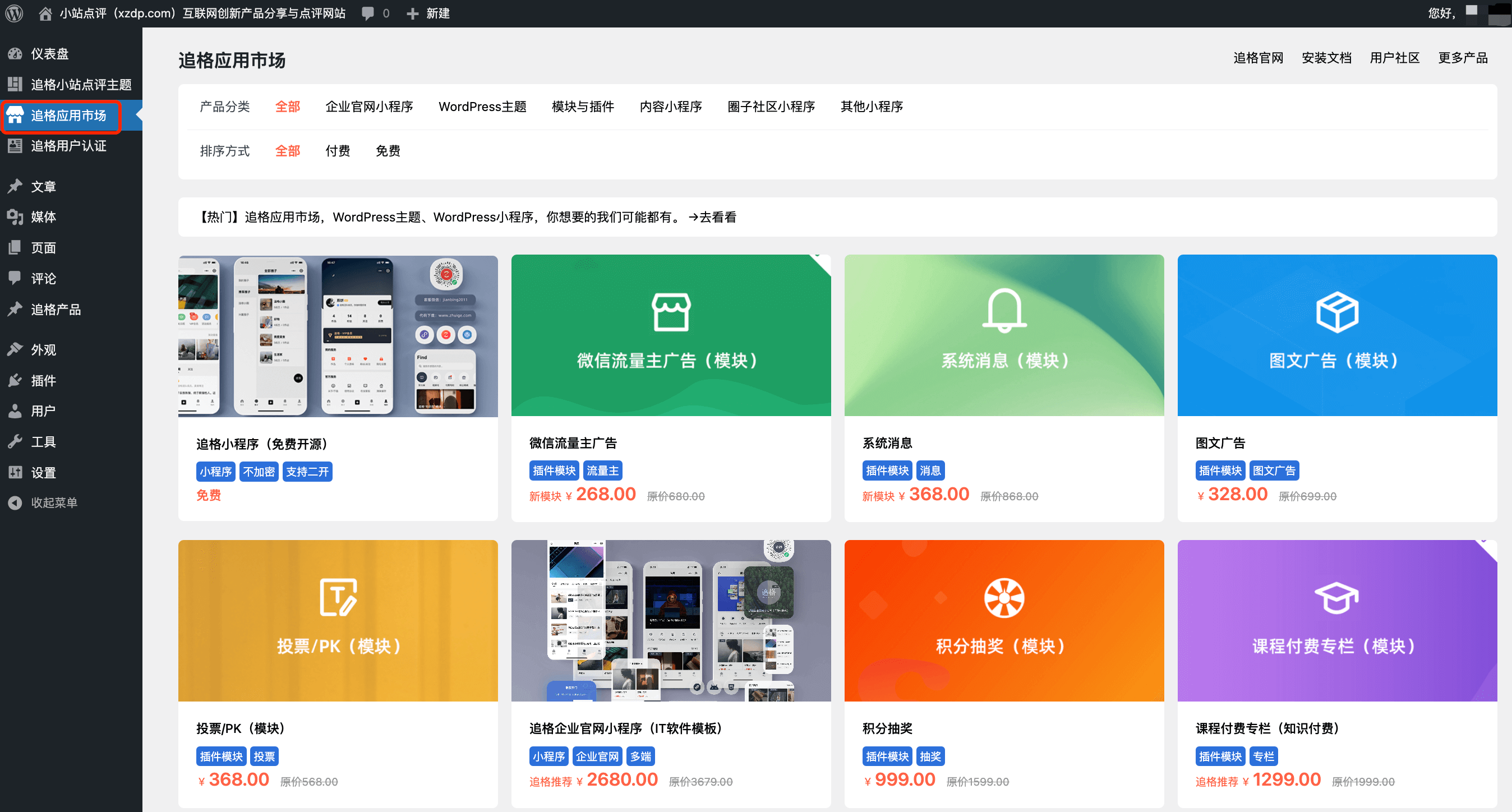The image size is (1512, 812).
Task: Open the 用户社区 link
Action: coord(1395,58)
